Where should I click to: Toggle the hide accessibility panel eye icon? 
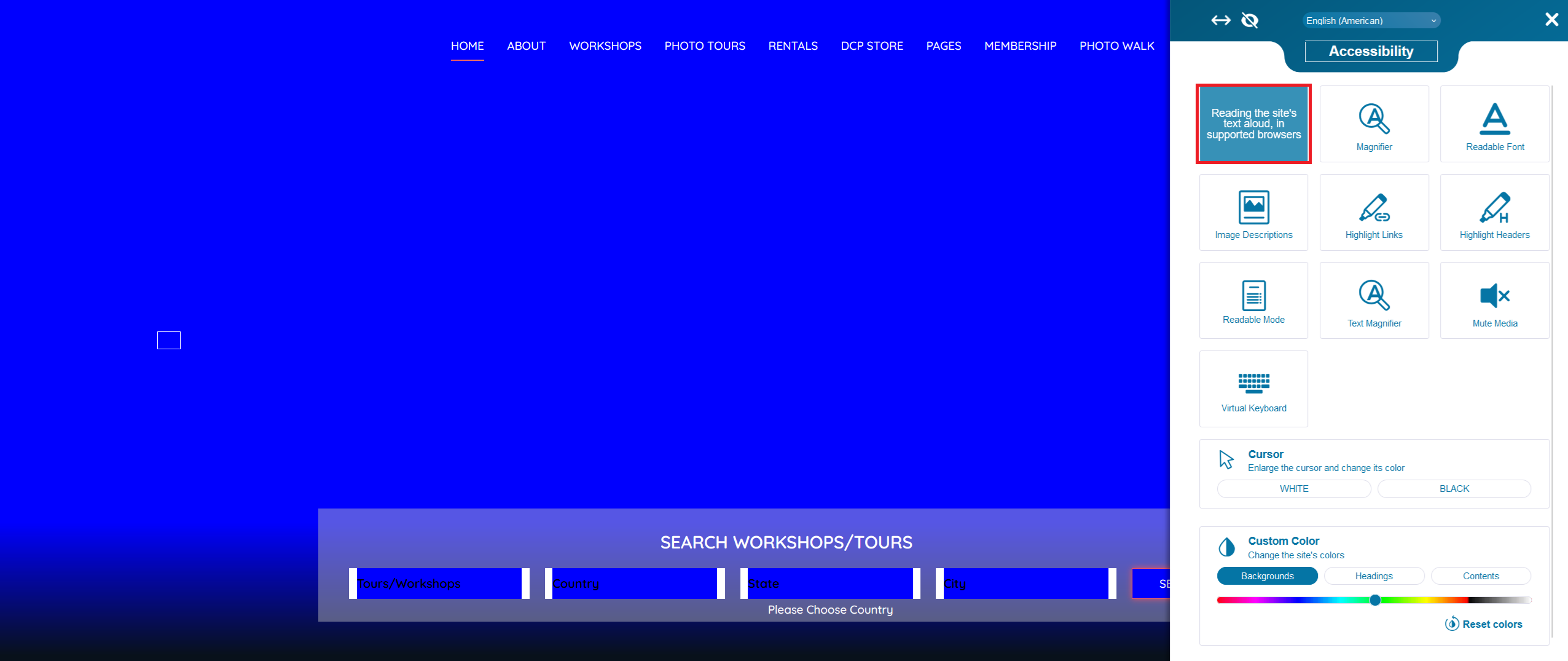1250,21
